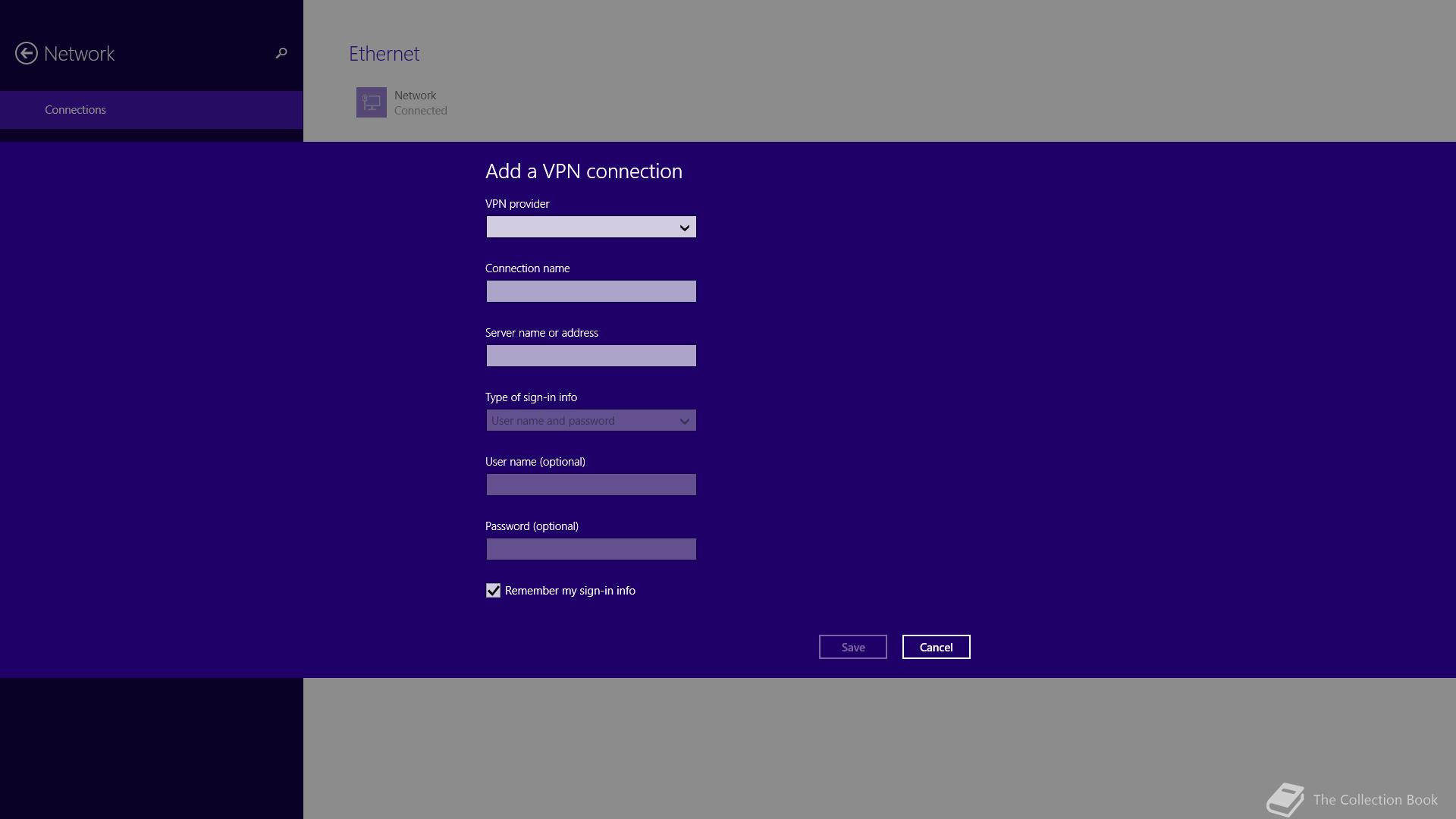The image size is (1456, 819).
Task: Click the Collection Book watermark logo
Action: click(1285, 799)
